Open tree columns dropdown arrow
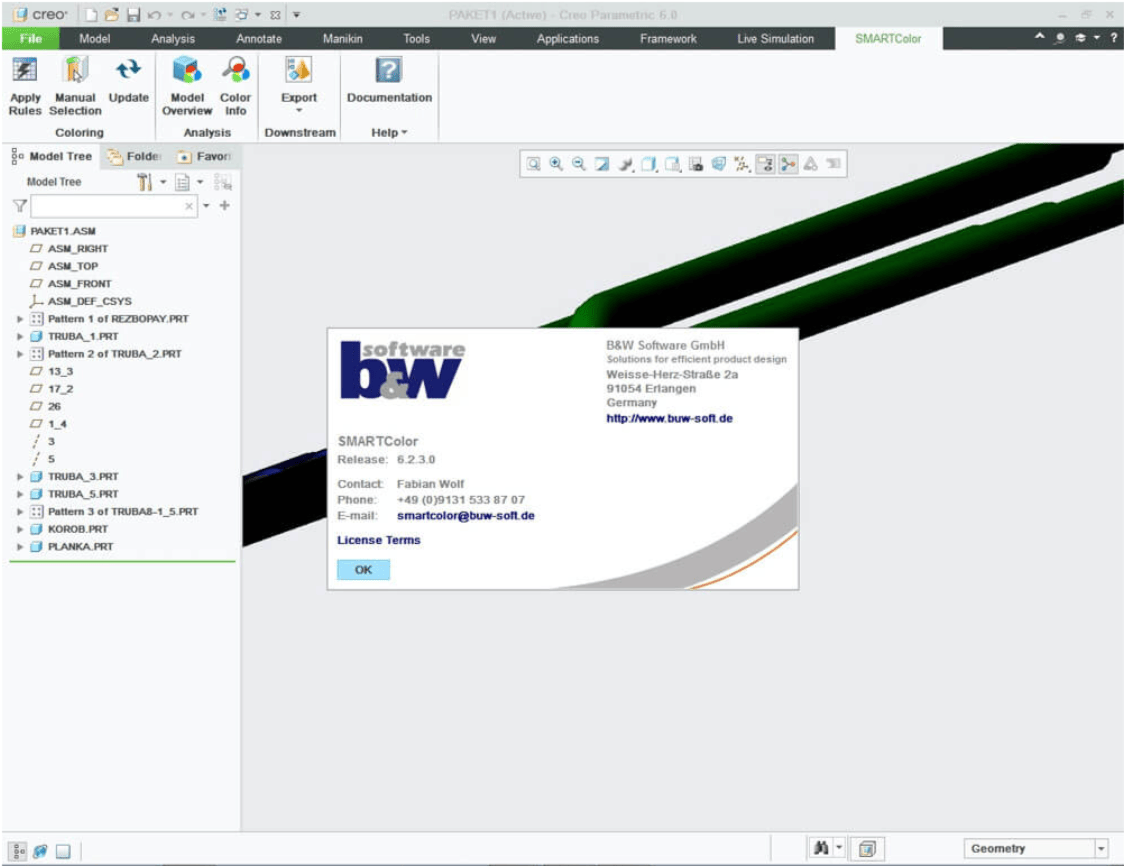The height and width of the screenshot is (866, 1124). coord(200,182)
